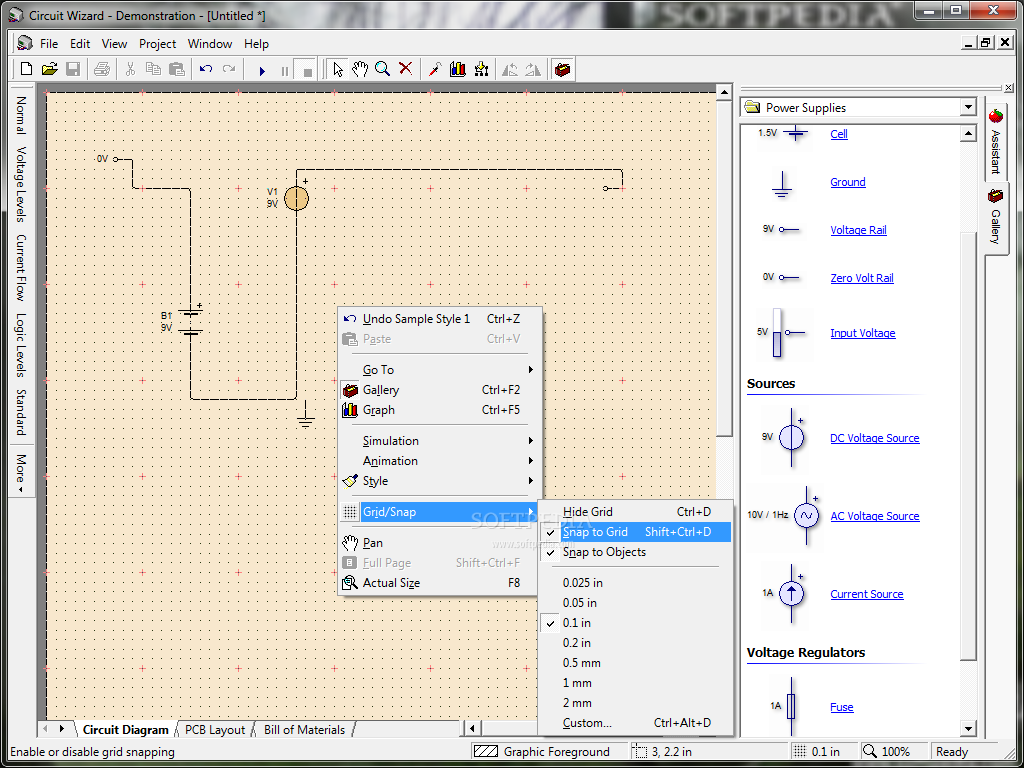Click the left triangle icon with curved arrow

(x=510, y=69)
